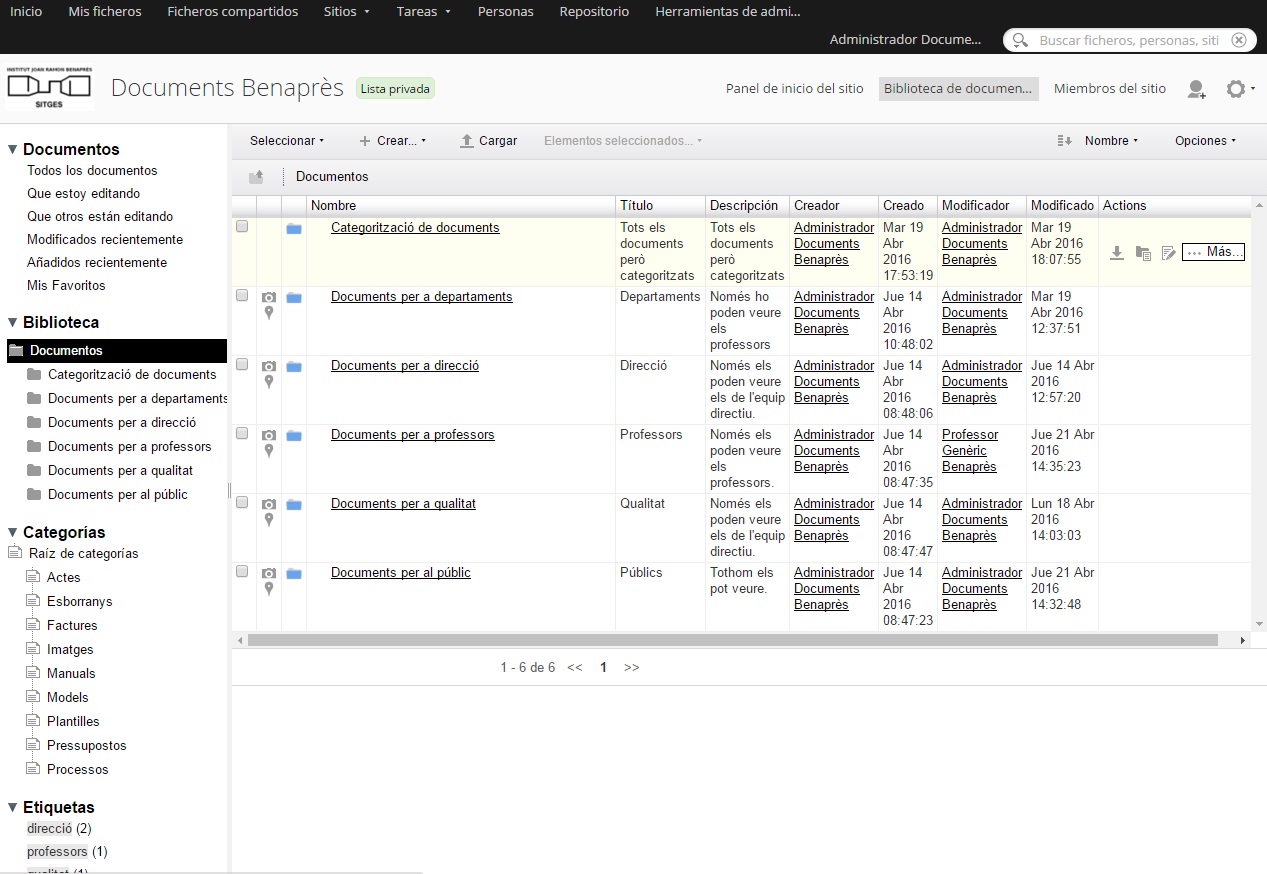Click the edit properties pencil icon
This screenshot has height=874, width=1267.
pos(1168,253)
